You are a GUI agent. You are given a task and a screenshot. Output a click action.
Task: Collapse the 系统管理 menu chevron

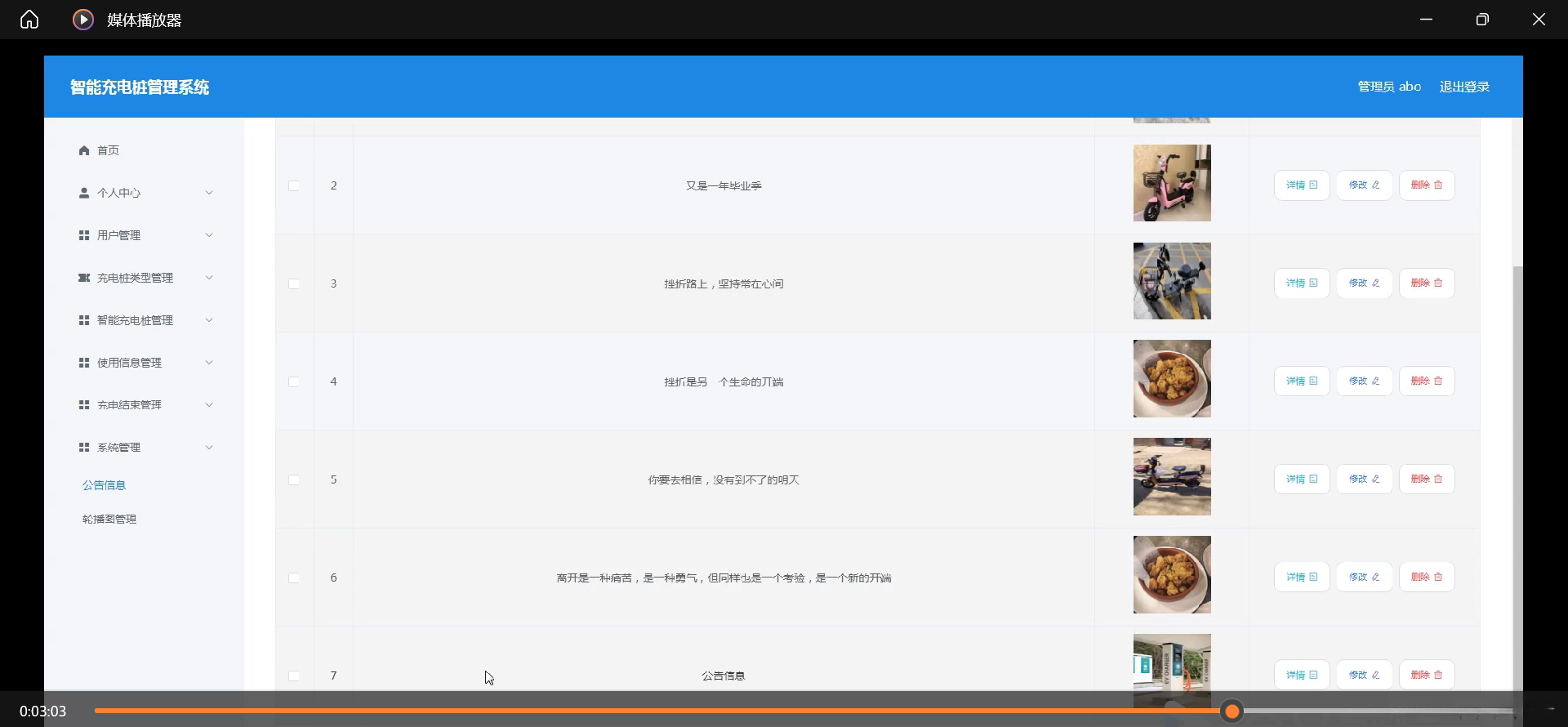[x=209, y=448]
